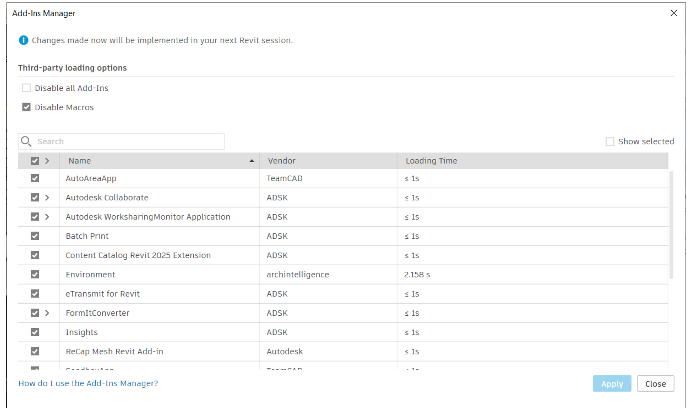This screenshot has height=411, width=690.
Task: Select the Environment add-in name
Action: click(x=90, y=274)
